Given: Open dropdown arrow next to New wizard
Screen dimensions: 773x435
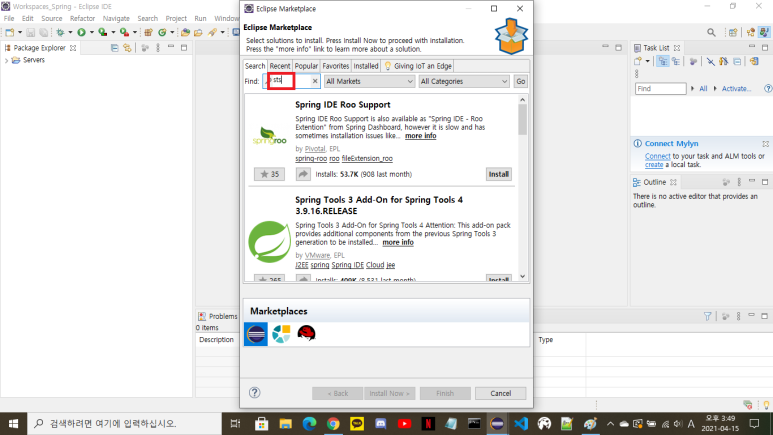Looking at the screenshot, I should point(20,33).
